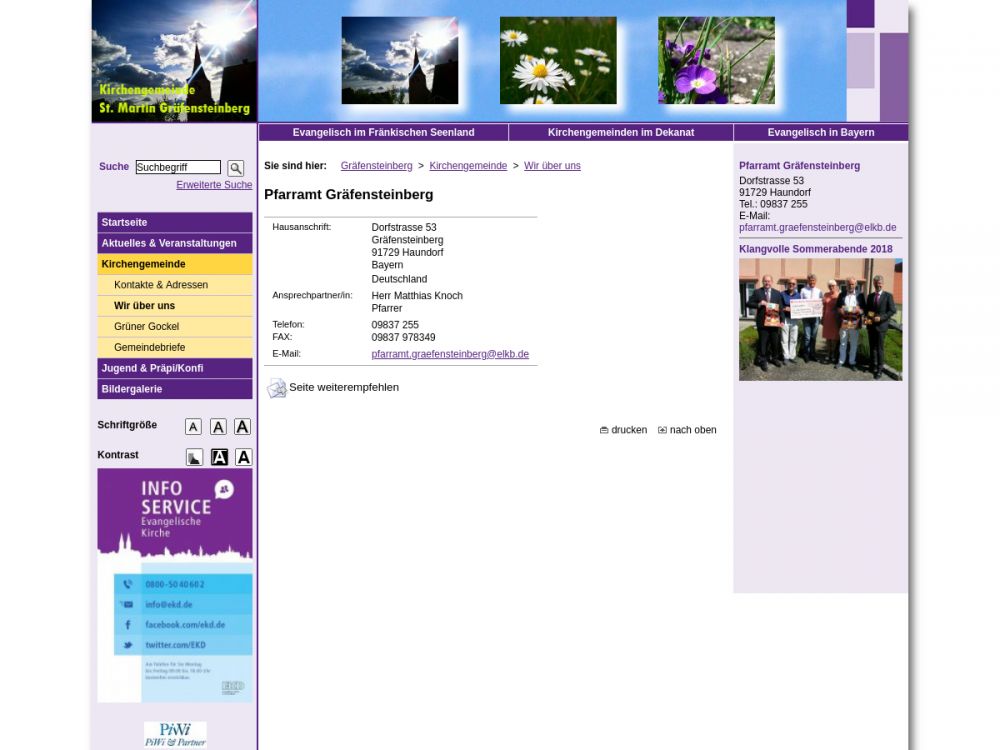Open Kirchengemeinden im Dekanat top menu
Viewport: 1000px width, 750px height.
(620, 132)
